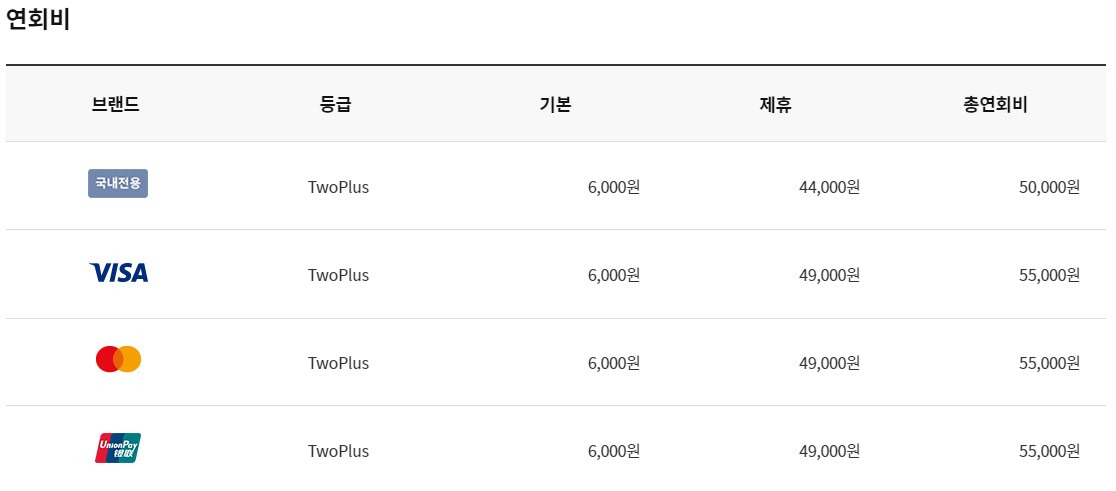Click TwoPlus grade in the UnionPay row
Screen dimensions: 1116x491
click(338, 451)
